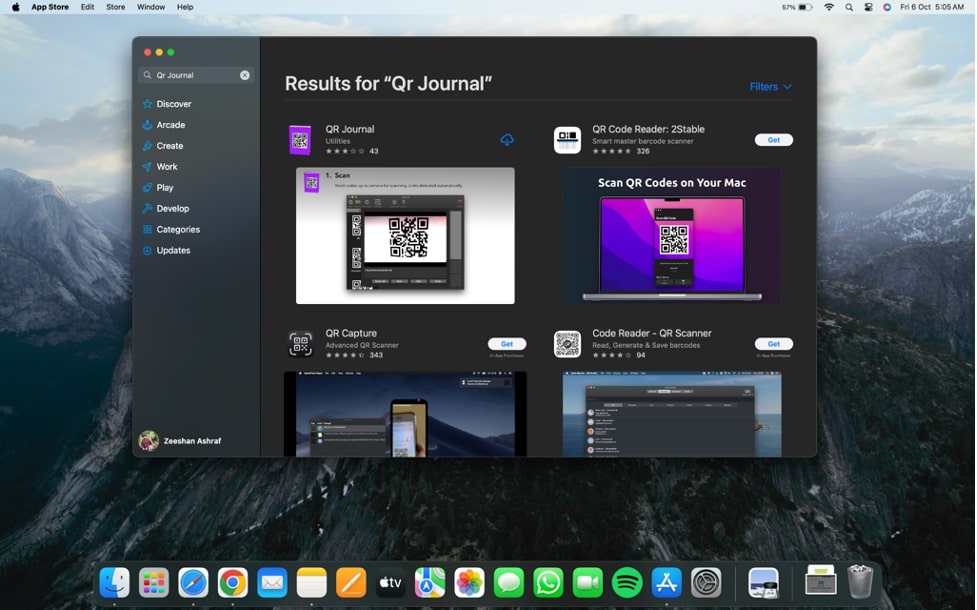View the QR Journal scan screenshot preview
This screenshot has width=977, height=610.
pos(405,235)
